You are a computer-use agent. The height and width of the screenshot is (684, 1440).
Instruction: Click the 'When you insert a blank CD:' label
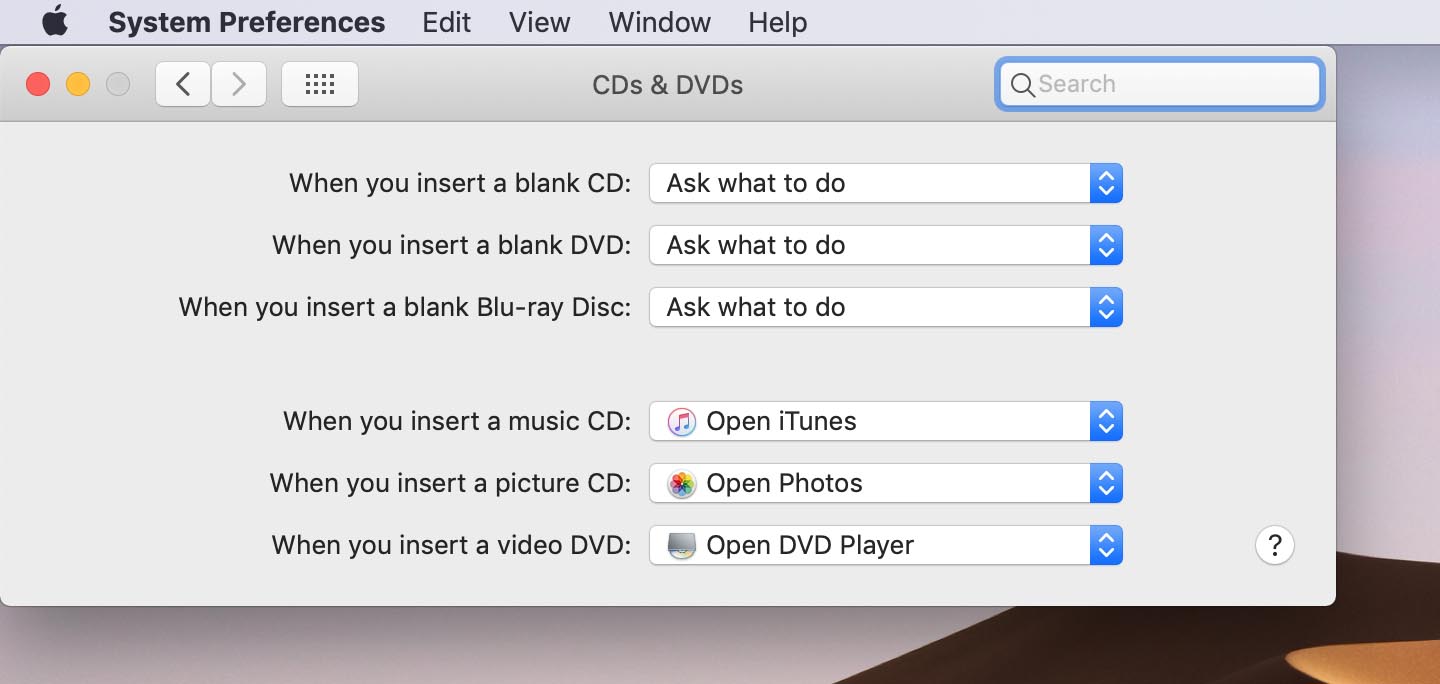(x=460, y=183)
